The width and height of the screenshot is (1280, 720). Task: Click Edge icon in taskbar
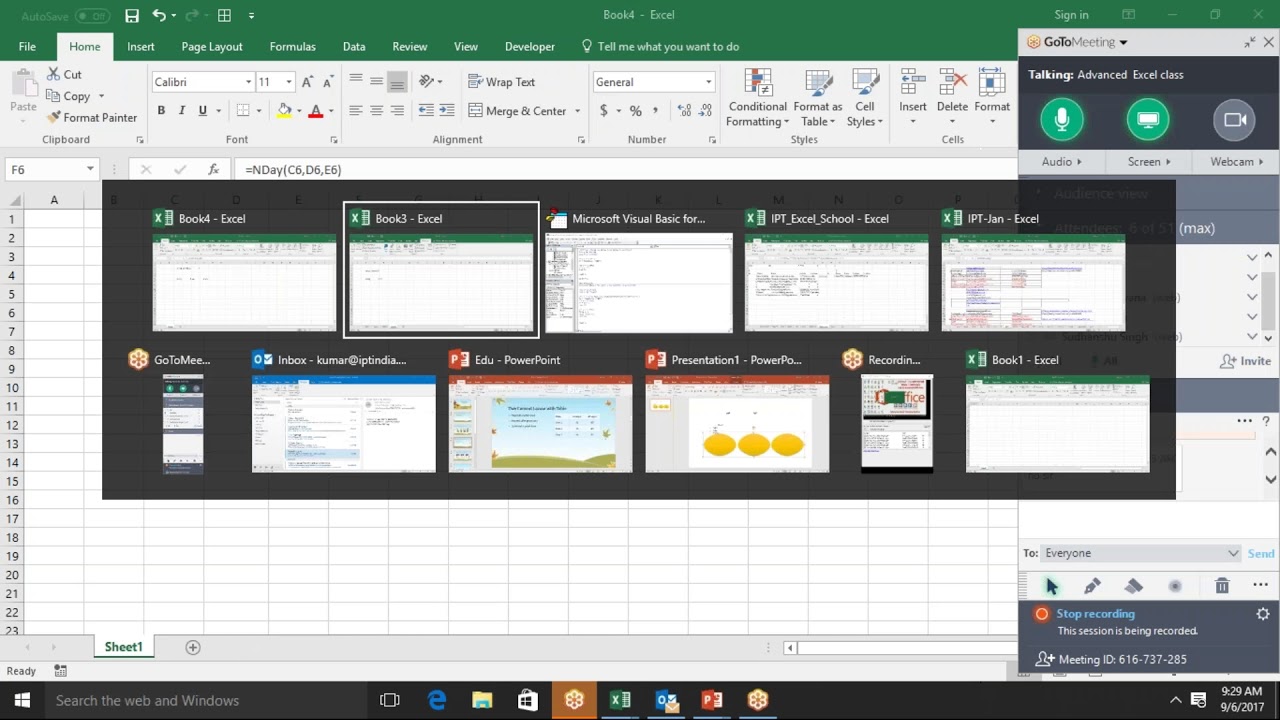(437, 700)
